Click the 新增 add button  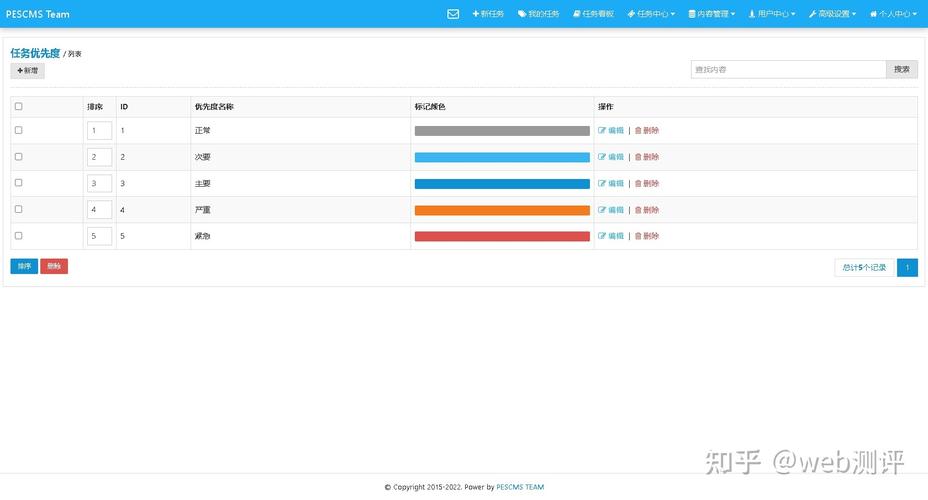[x=27, y=70]
